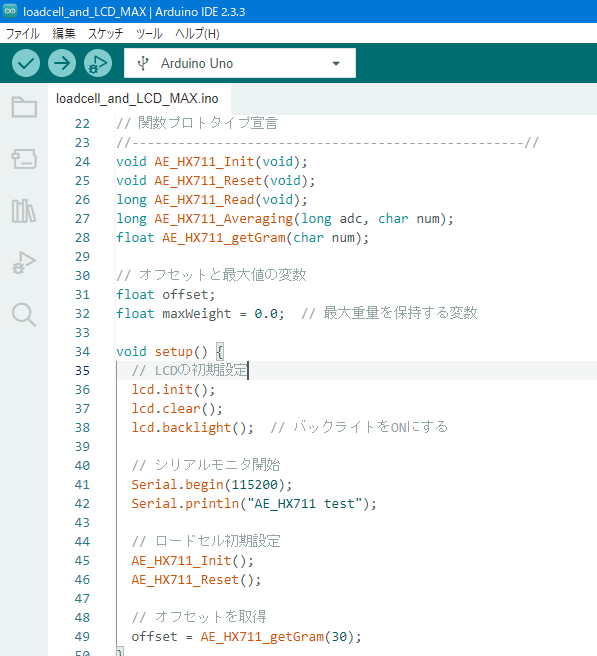Open the ファイル menu
This screenshot has width=597, height=656.
pyautogui.click(x=23, y=33)
